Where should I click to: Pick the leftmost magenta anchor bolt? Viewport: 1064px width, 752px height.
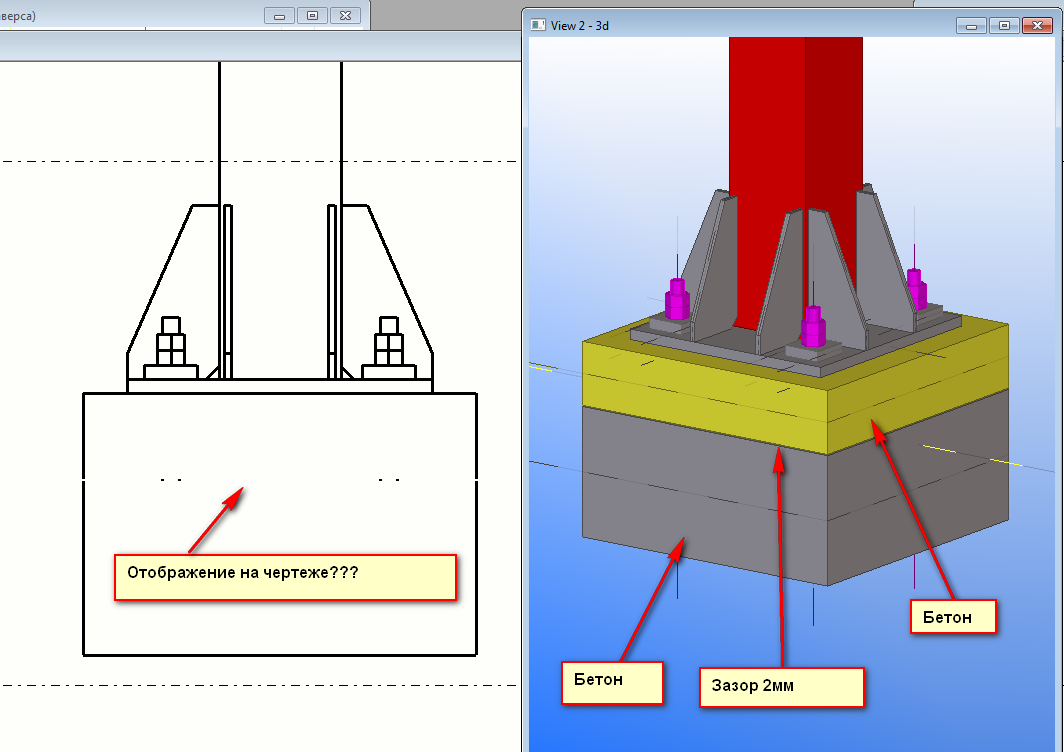677,300
